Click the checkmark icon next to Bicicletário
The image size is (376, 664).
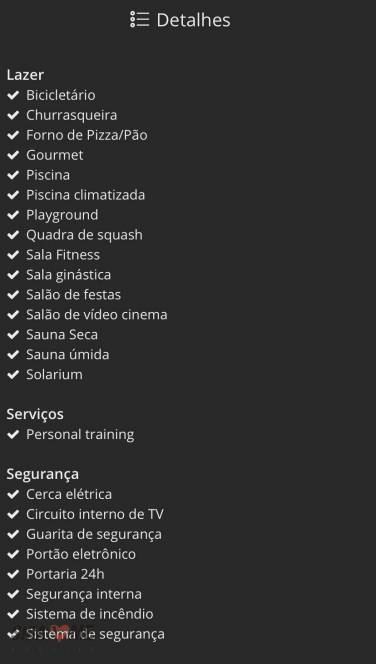[13, 95]
